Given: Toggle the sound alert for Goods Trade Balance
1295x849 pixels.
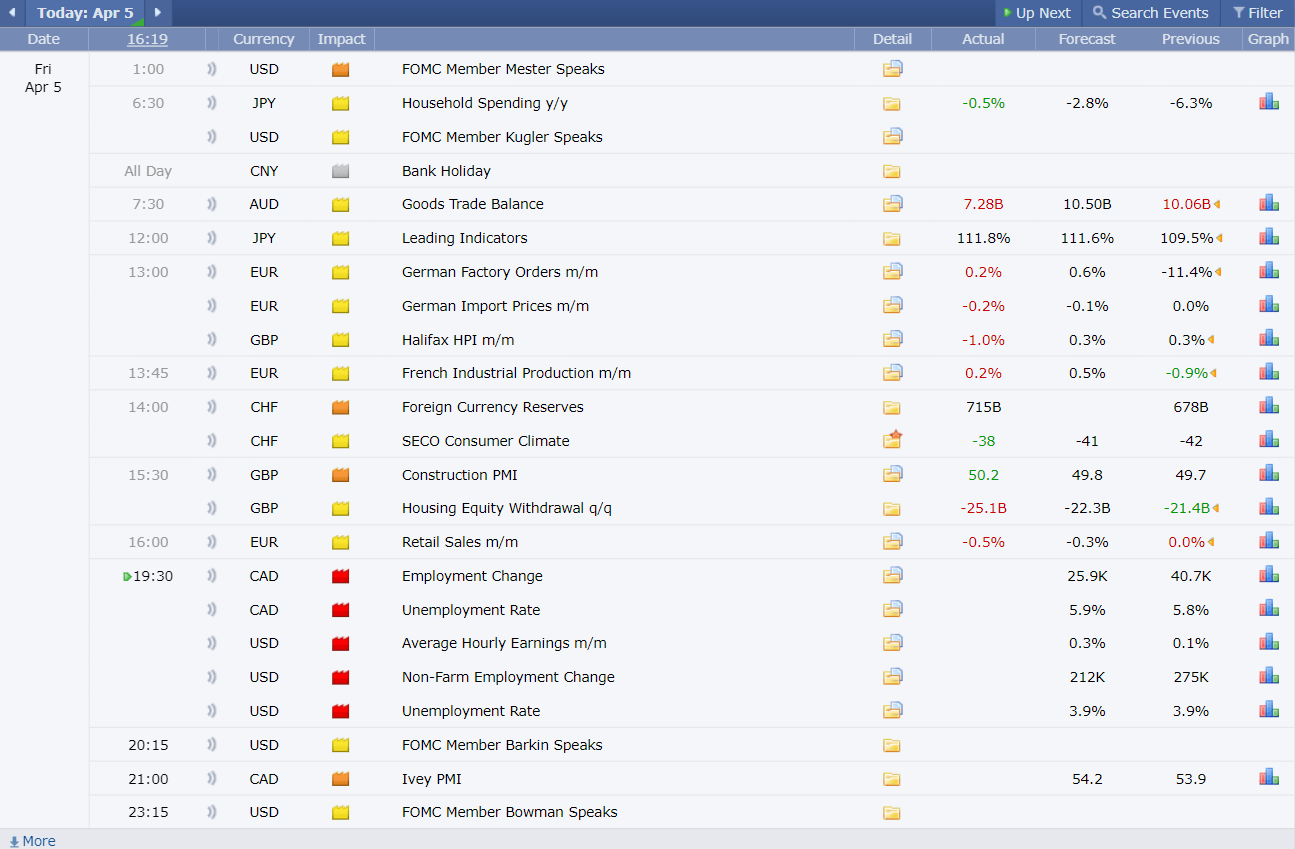Looking at the screenshot, I should (x=212, y=204).
